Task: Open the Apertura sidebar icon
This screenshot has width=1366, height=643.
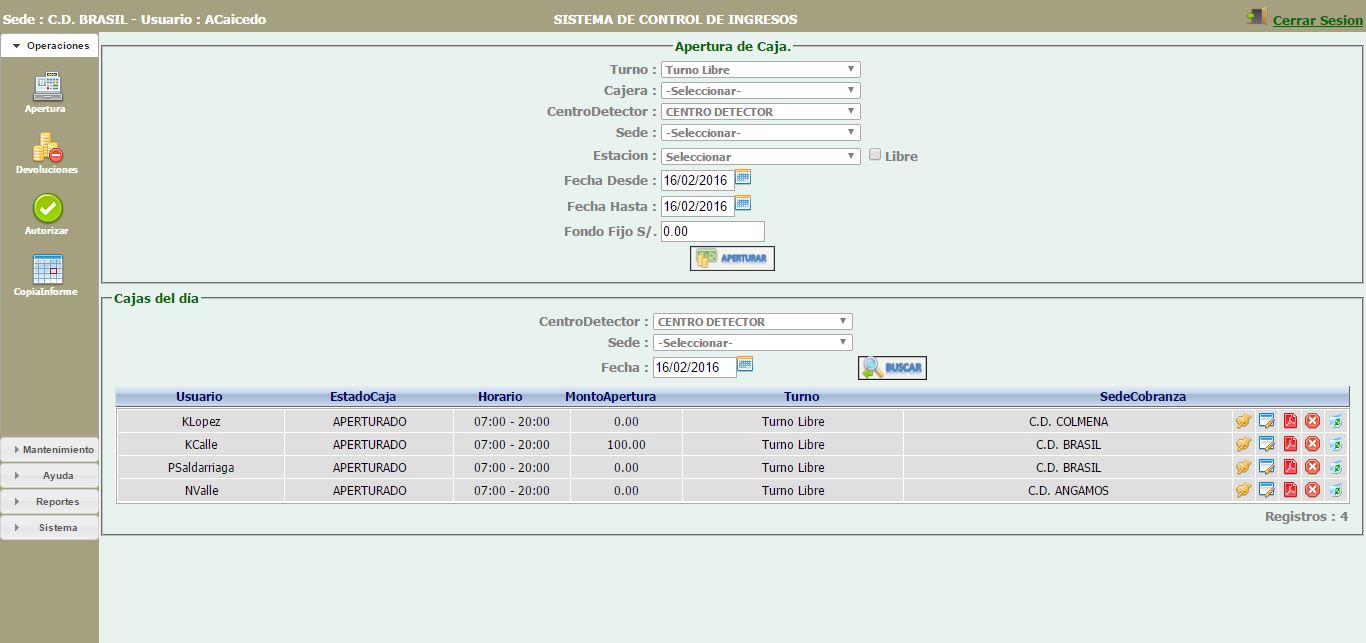Action: (47, 87)
